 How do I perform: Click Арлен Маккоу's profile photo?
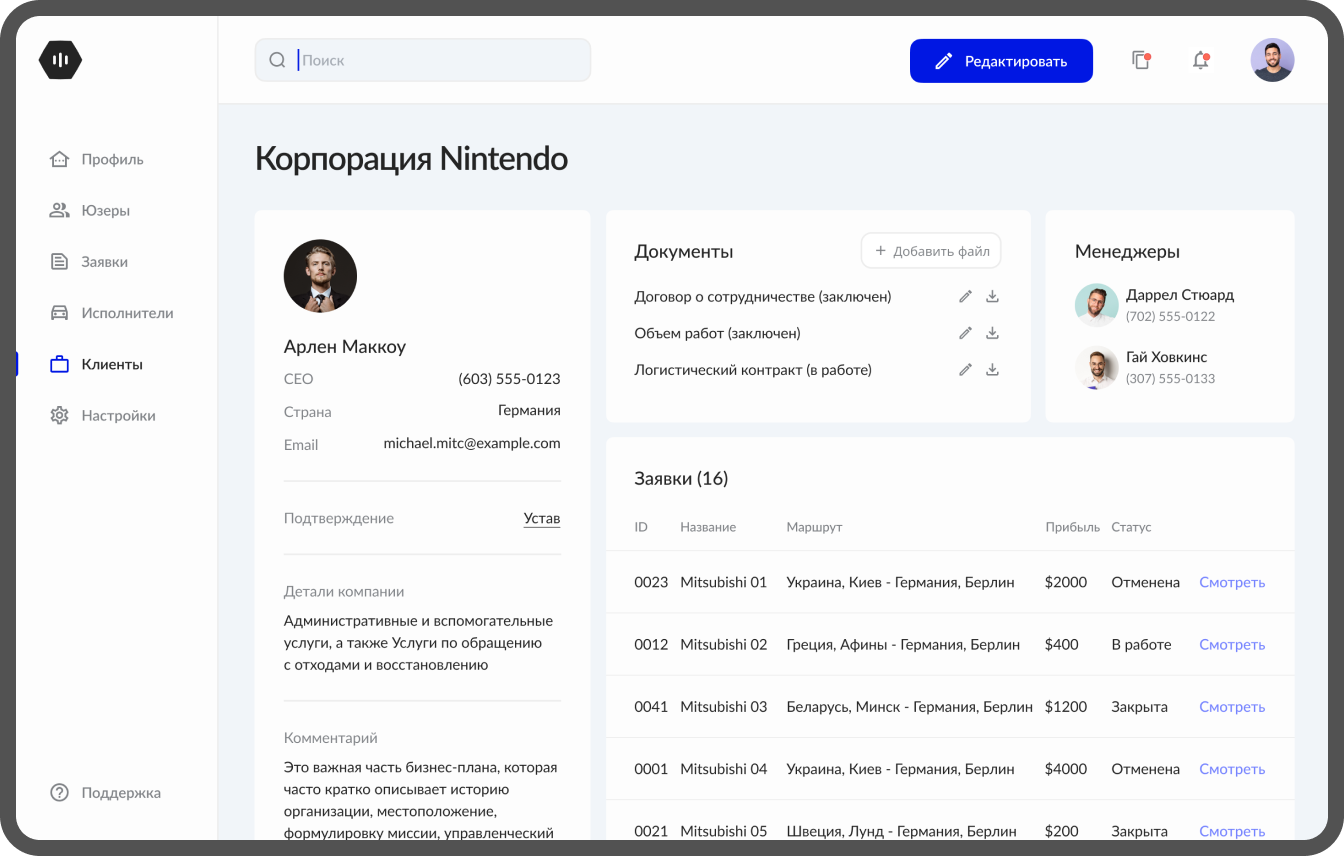click(x=320, y=276)
